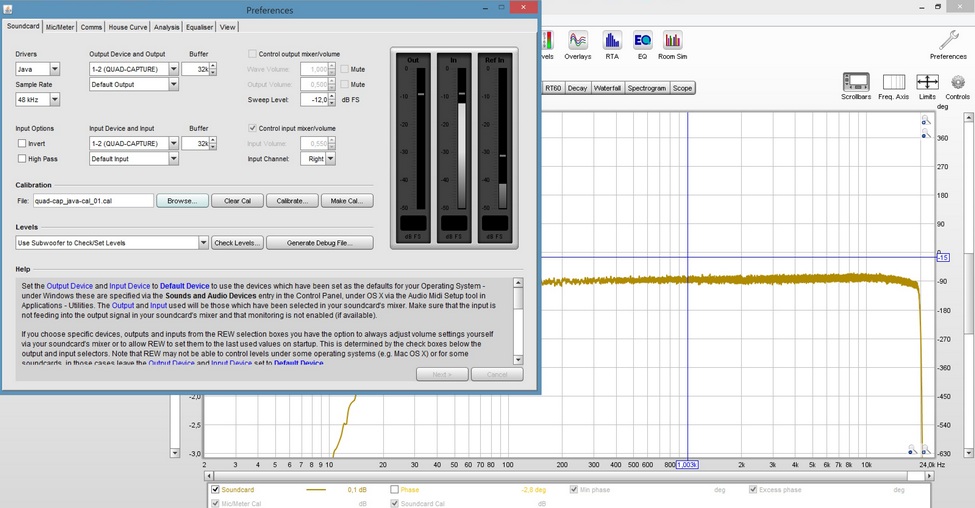975x508 pixels.
Task: Open the Scope graph tab
Action: click(682, 88)
